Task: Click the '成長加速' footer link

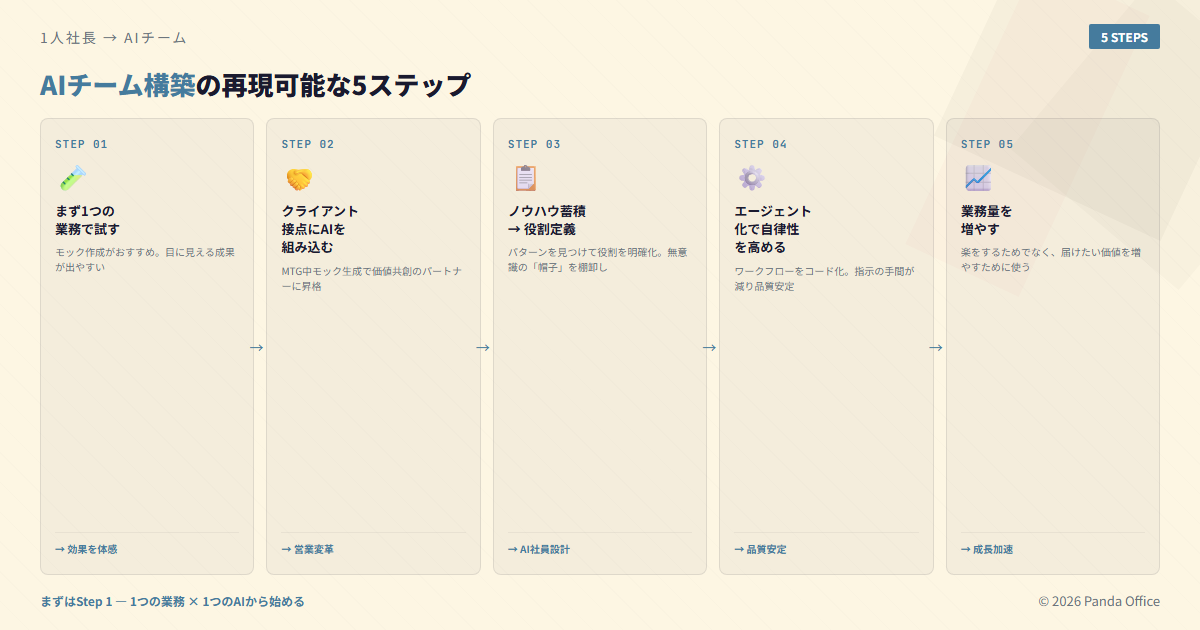Action: (987, 549)
